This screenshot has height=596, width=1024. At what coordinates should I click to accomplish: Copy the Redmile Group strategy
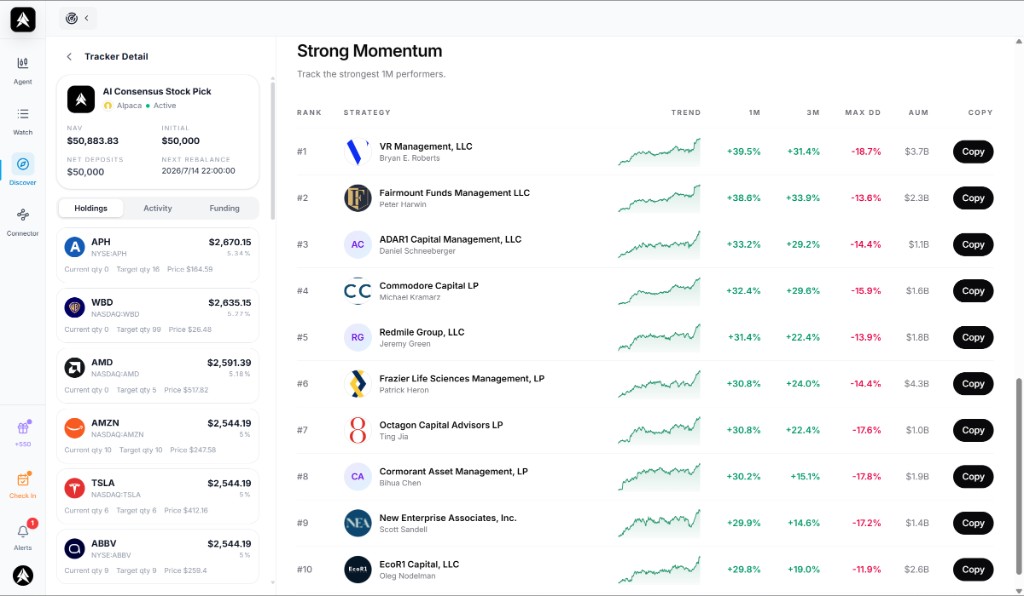point(972,337)
